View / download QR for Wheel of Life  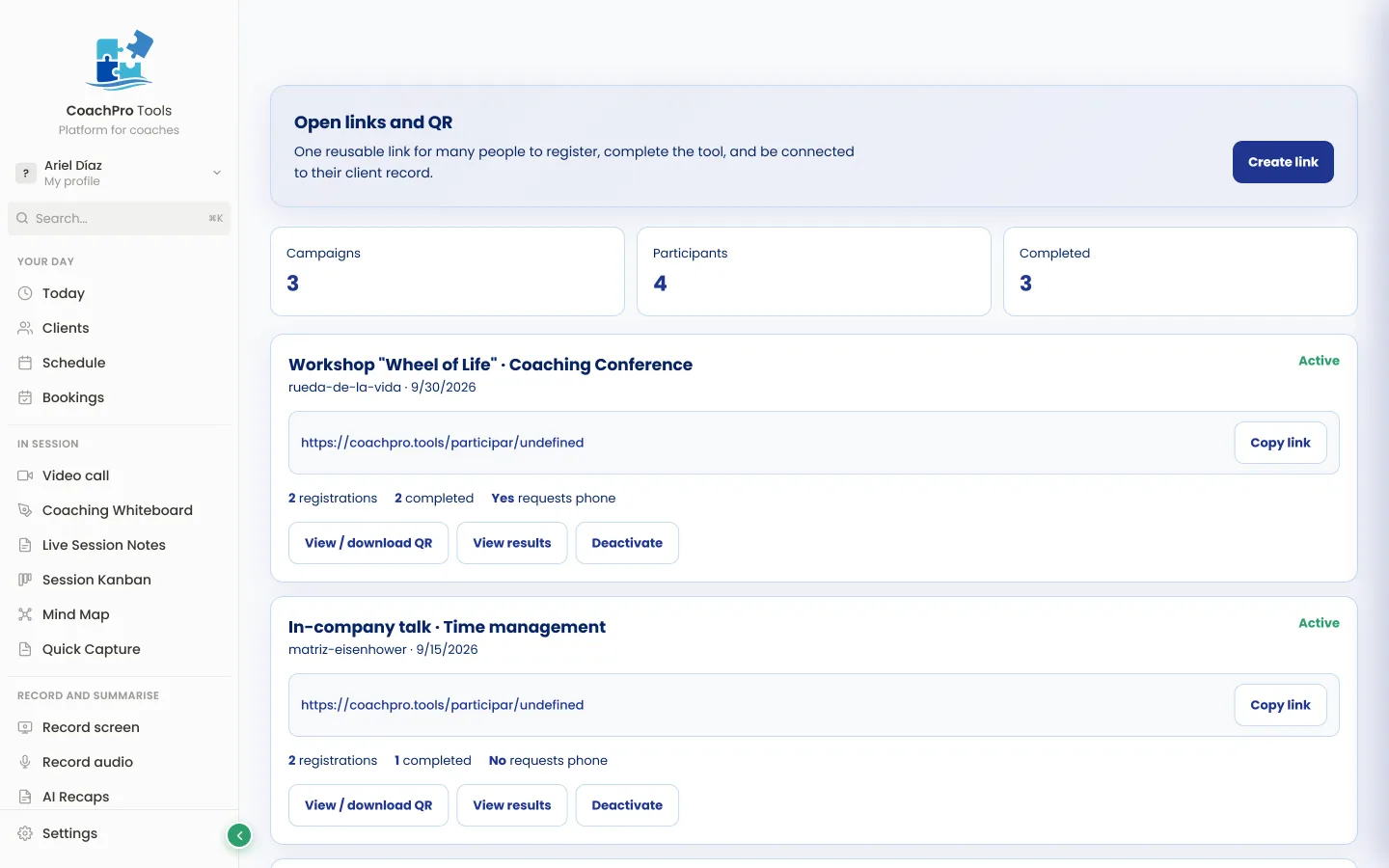pyautogui.click(x=368, y=543)
